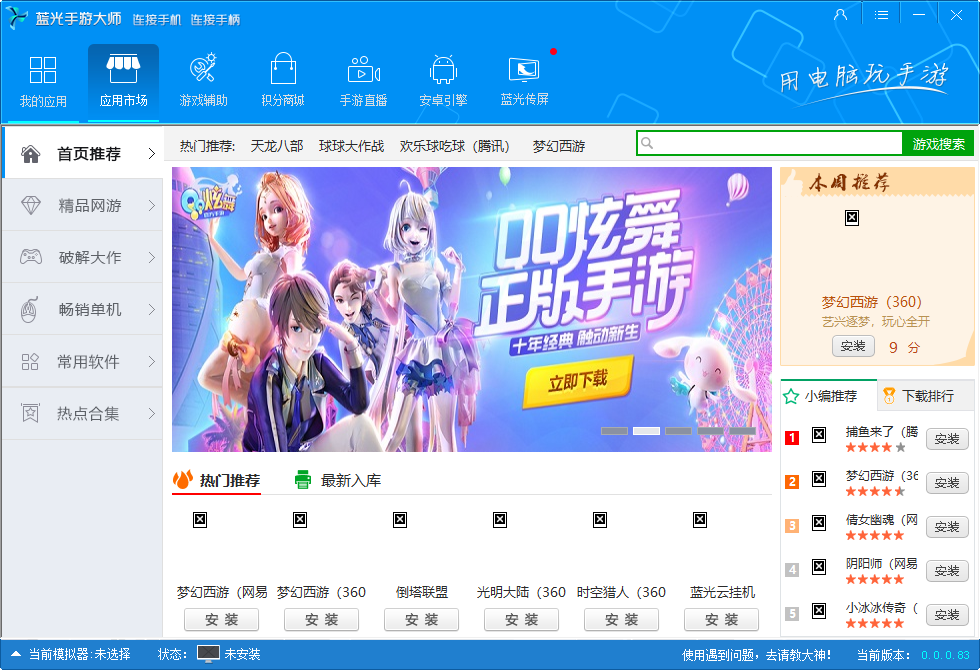Screen dimensions: 980x670
Task: Click hot search term 欢乐球吃球 (腾讯)
Action: click(x=454, y=146)
